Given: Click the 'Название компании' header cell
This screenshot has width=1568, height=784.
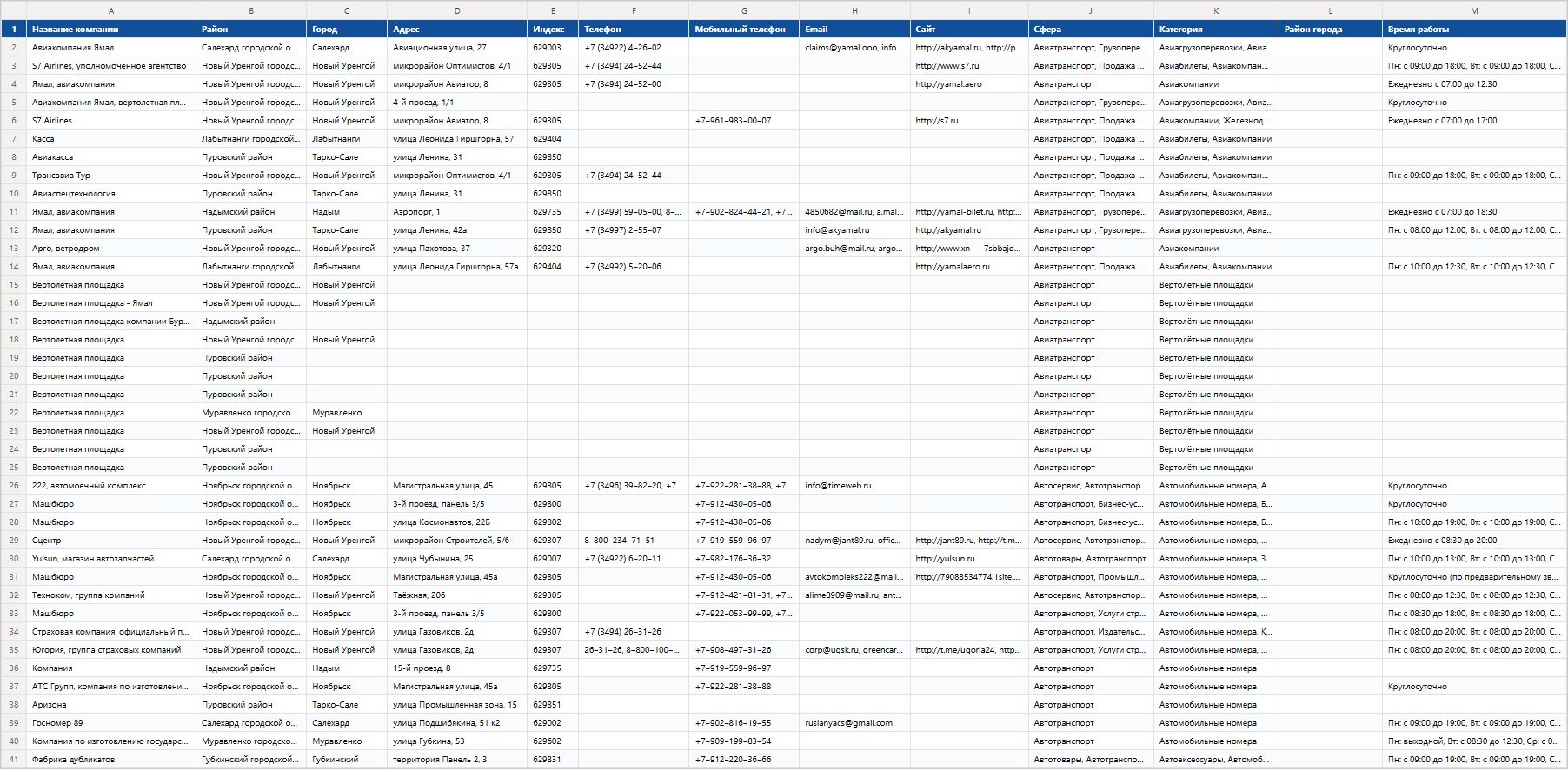Looking at the screenshot, I should click(111, 29).
